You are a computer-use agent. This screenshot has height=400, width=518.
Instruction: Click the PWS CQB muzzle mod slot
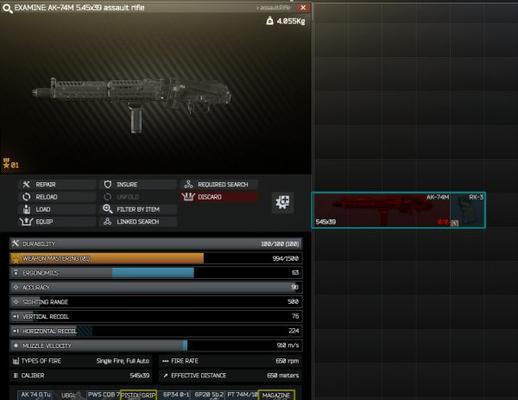[x=103, y=395]
